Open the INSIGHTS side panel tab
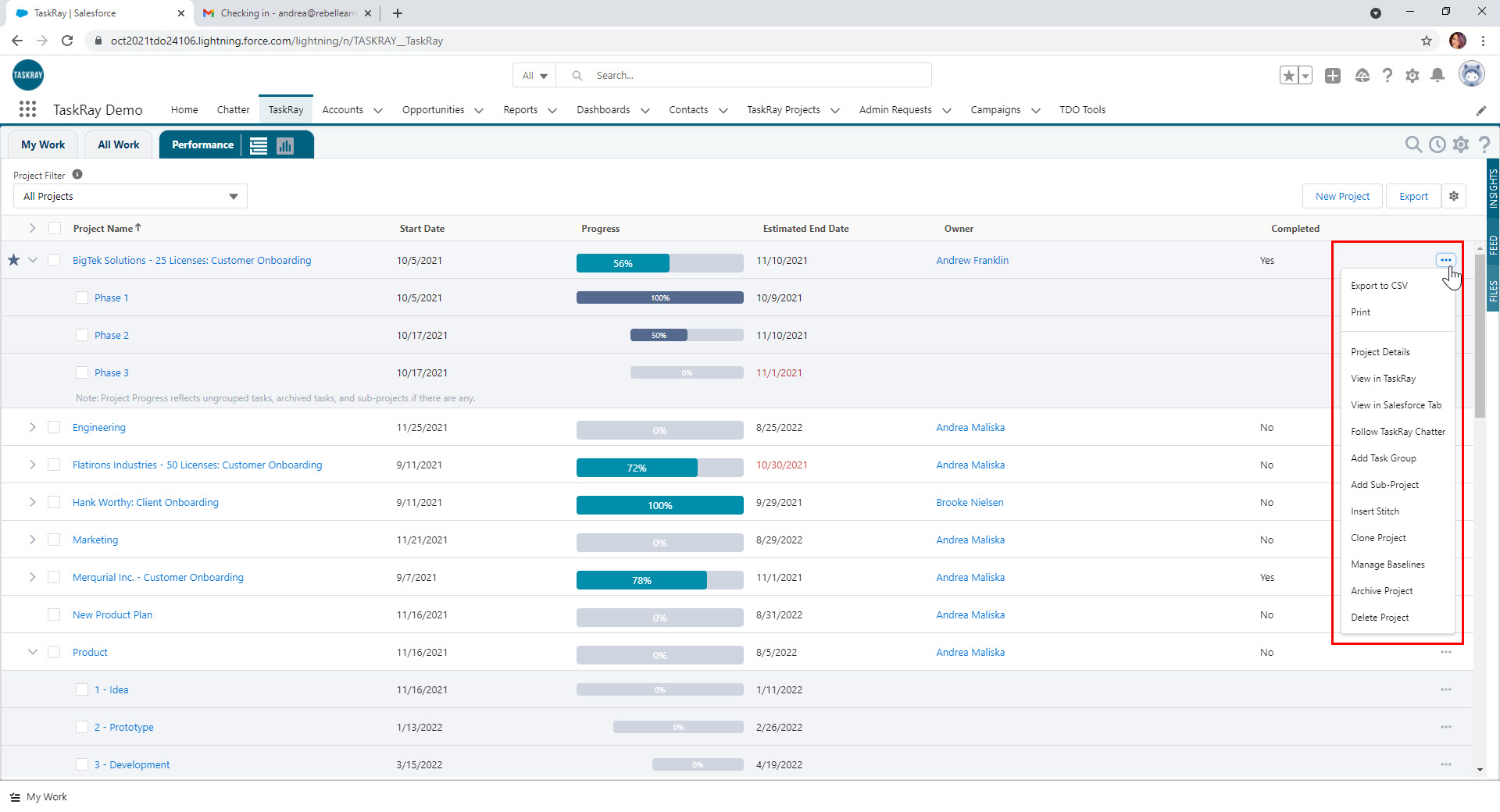The height and width of the screenshot is (812, 1500). pos(1493,188)
